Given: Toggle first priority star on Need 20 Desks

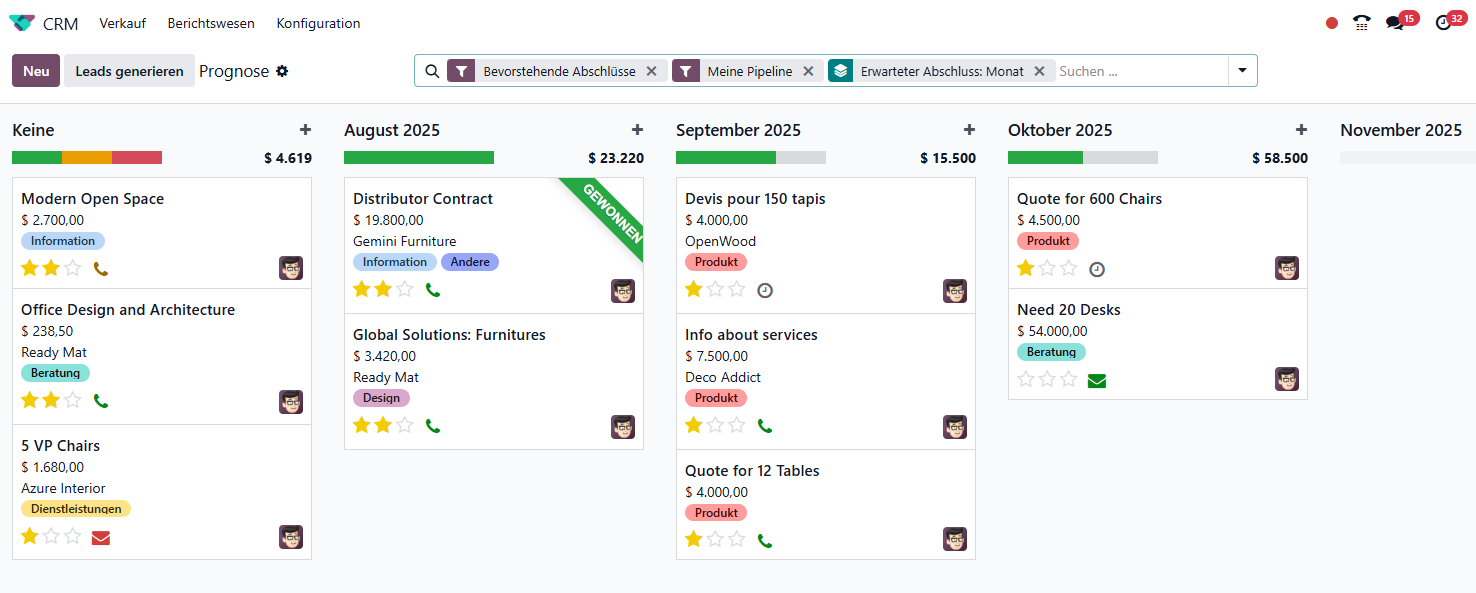Looking at the screenshot, I should [x=1026, y=379].
